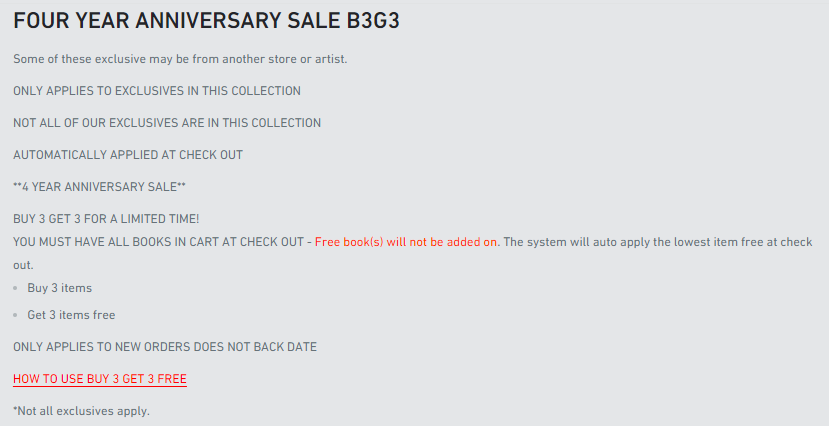Click the wrapped word 'out.' below the cart sentence
This screenshot has height=426, width=829.
click(23, 265)
